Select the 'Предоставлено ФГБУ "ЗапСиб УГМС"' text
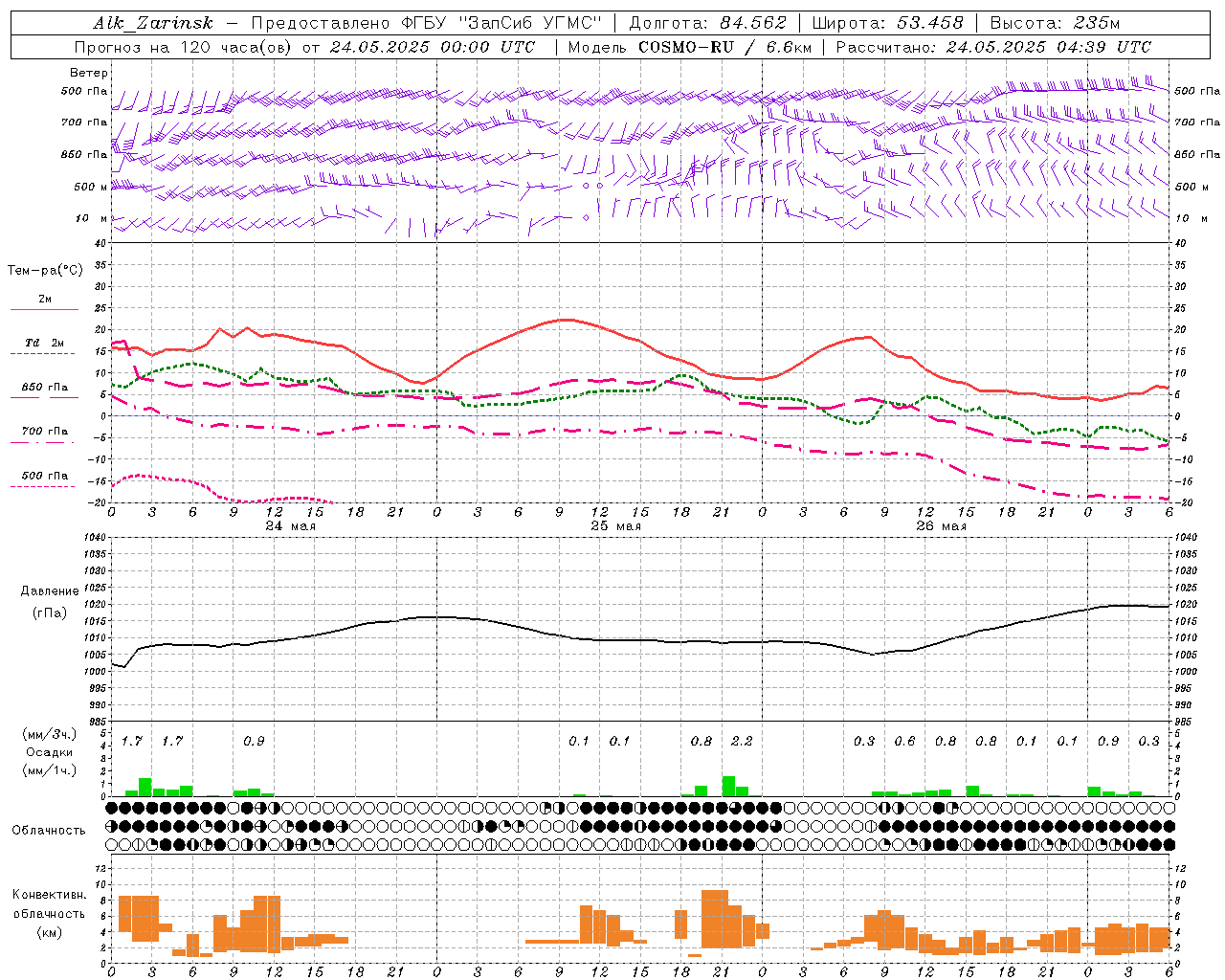 [426, 23]
